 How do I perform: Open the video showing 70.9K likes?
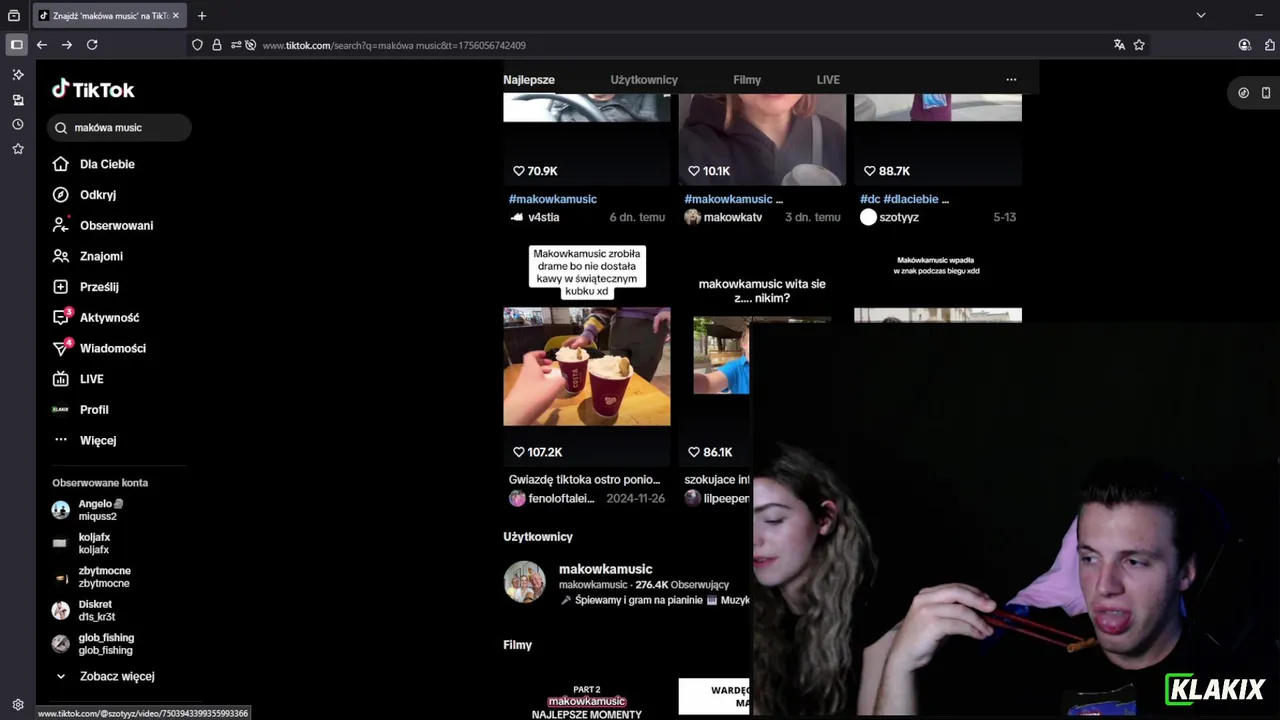587,140
